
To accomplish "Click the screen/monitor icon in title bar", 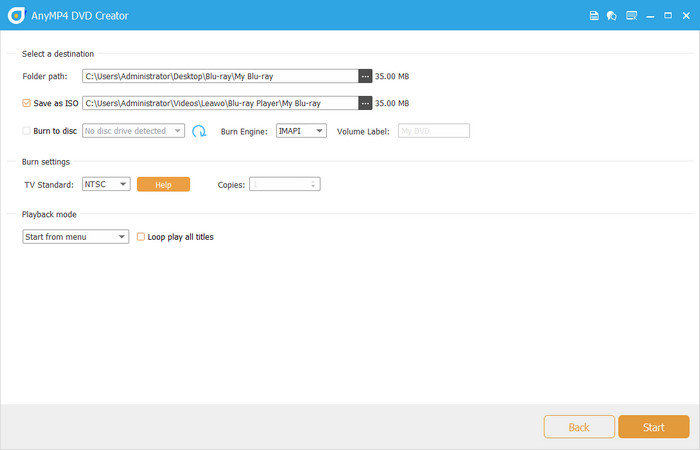I will tap(630, 16).
